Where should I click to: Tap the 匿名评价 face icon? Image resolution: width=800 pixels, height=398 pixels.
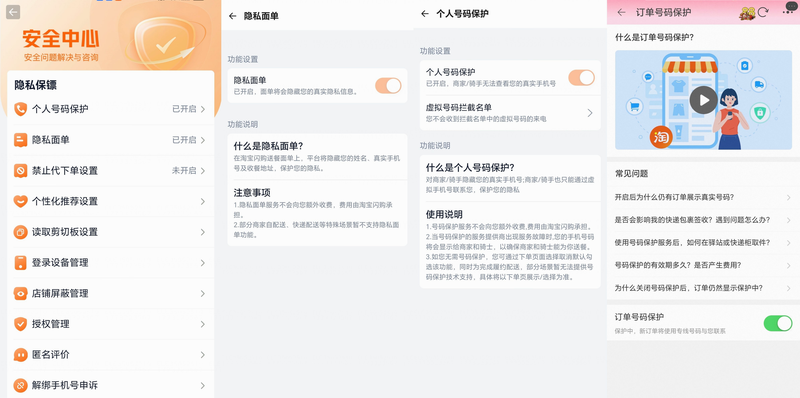coord(20,355)
